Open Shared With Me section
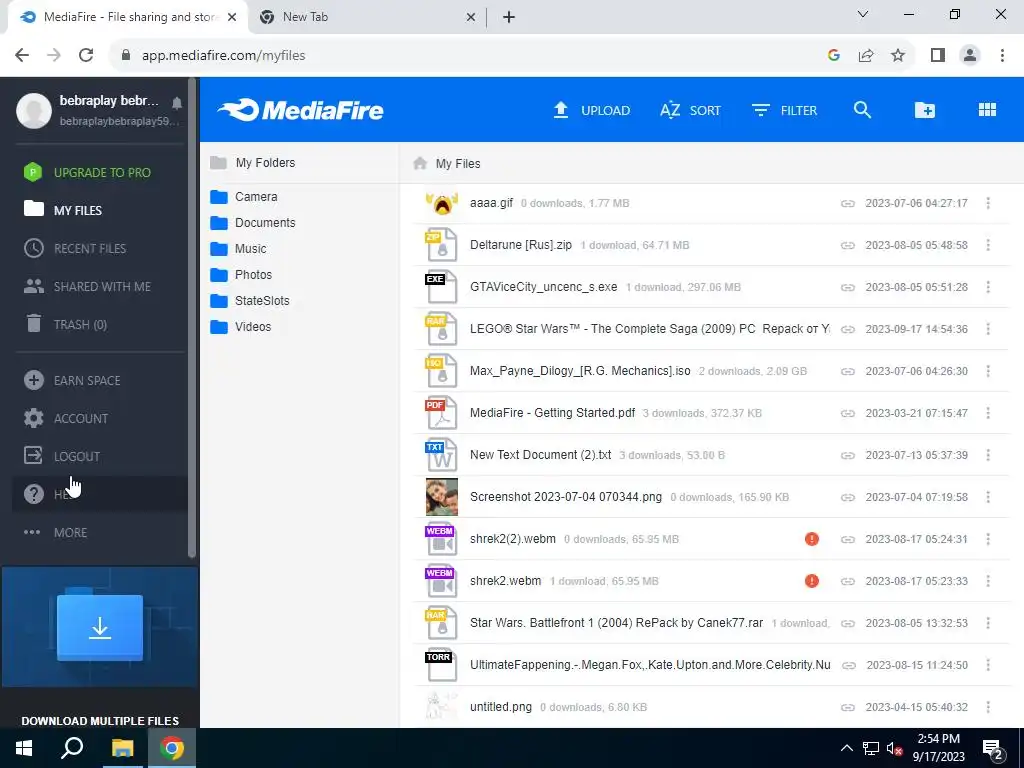Image resolution: width=1024 pixels, height=768 pixels. pos(88,286)
